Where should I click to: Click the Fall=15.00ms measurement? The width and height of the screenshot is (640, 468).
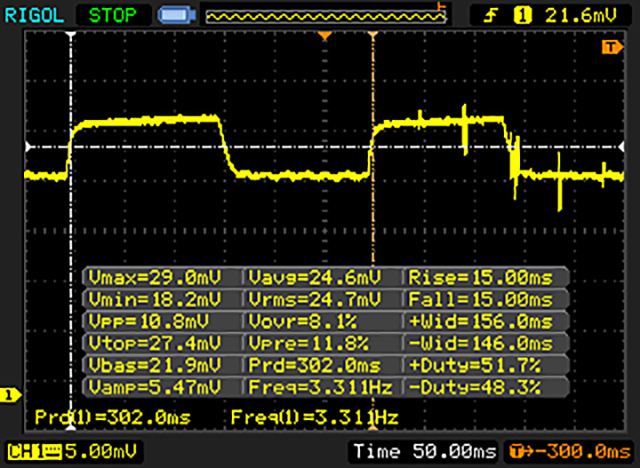(x=481, y=300)
